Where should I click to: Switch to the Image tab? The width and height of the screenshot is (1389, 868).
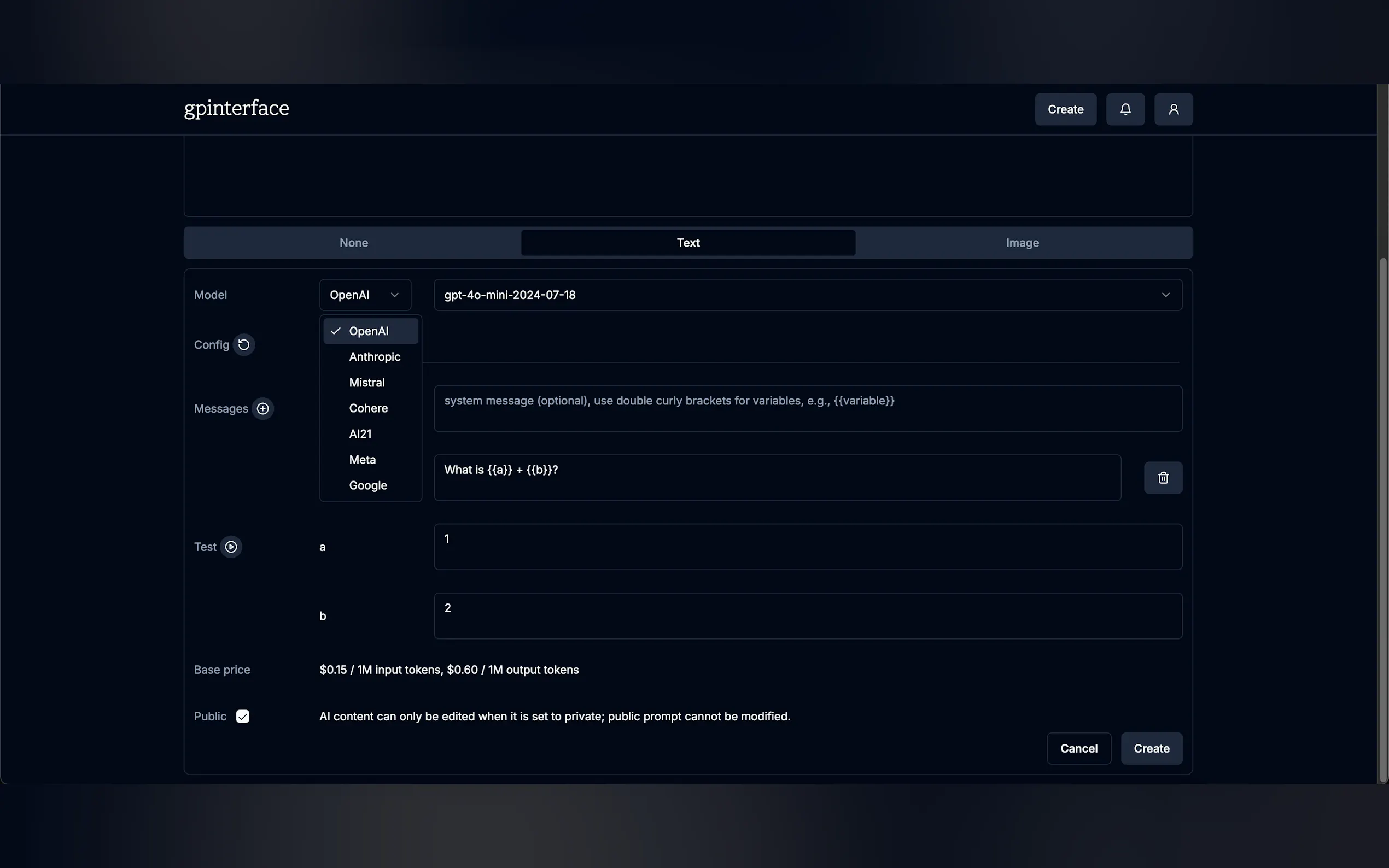click(1022, 243)
